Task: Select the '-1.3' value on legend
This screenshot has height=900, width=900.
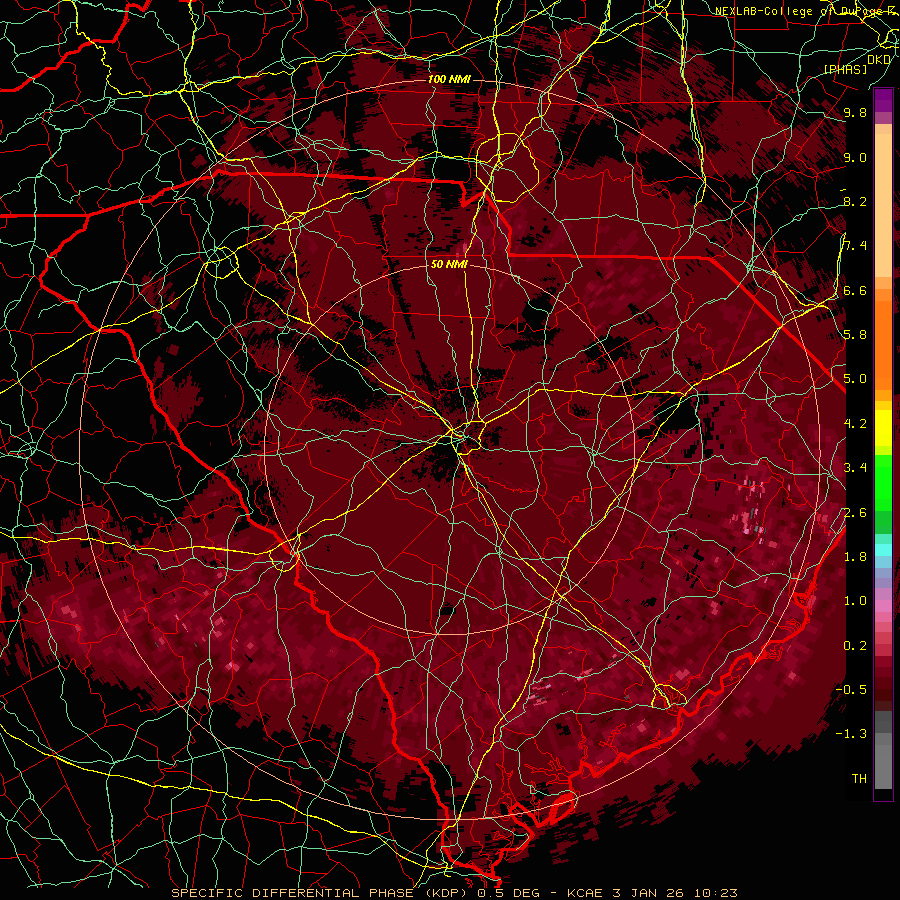Action: pyautogui.click(x=851, y=734)
